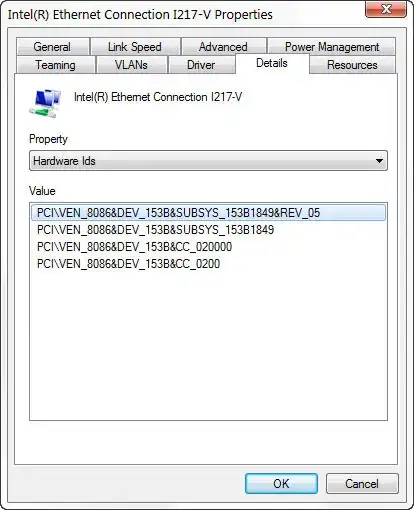
Task: Open the Power Management tab
Action: point(332,47)
